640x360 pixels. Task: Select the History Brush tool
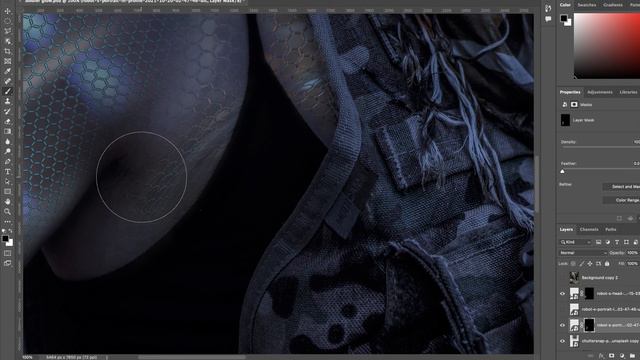point(7,111)
